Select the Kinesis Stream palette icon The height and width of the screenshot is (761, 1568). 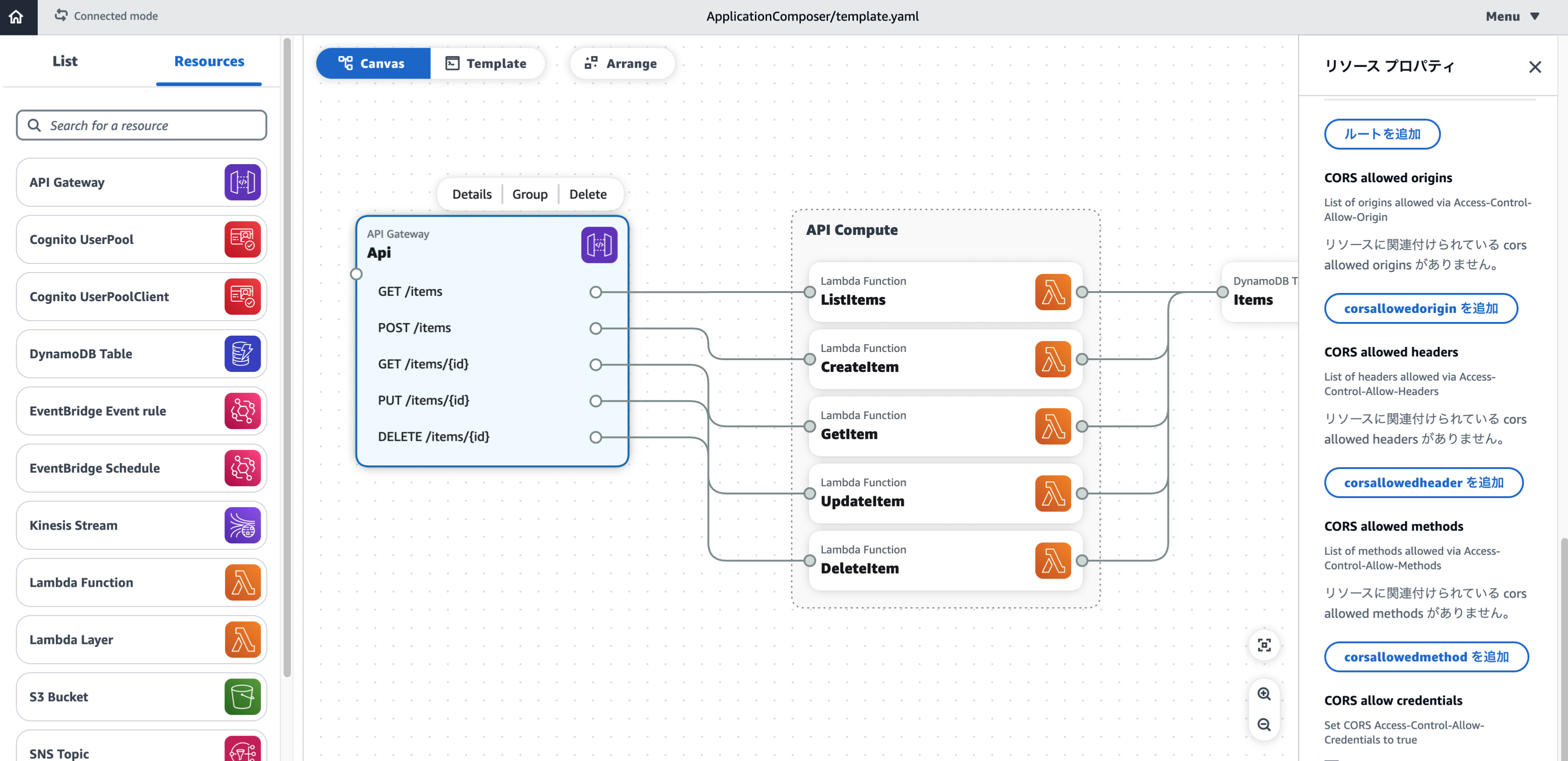coord(242,525)
